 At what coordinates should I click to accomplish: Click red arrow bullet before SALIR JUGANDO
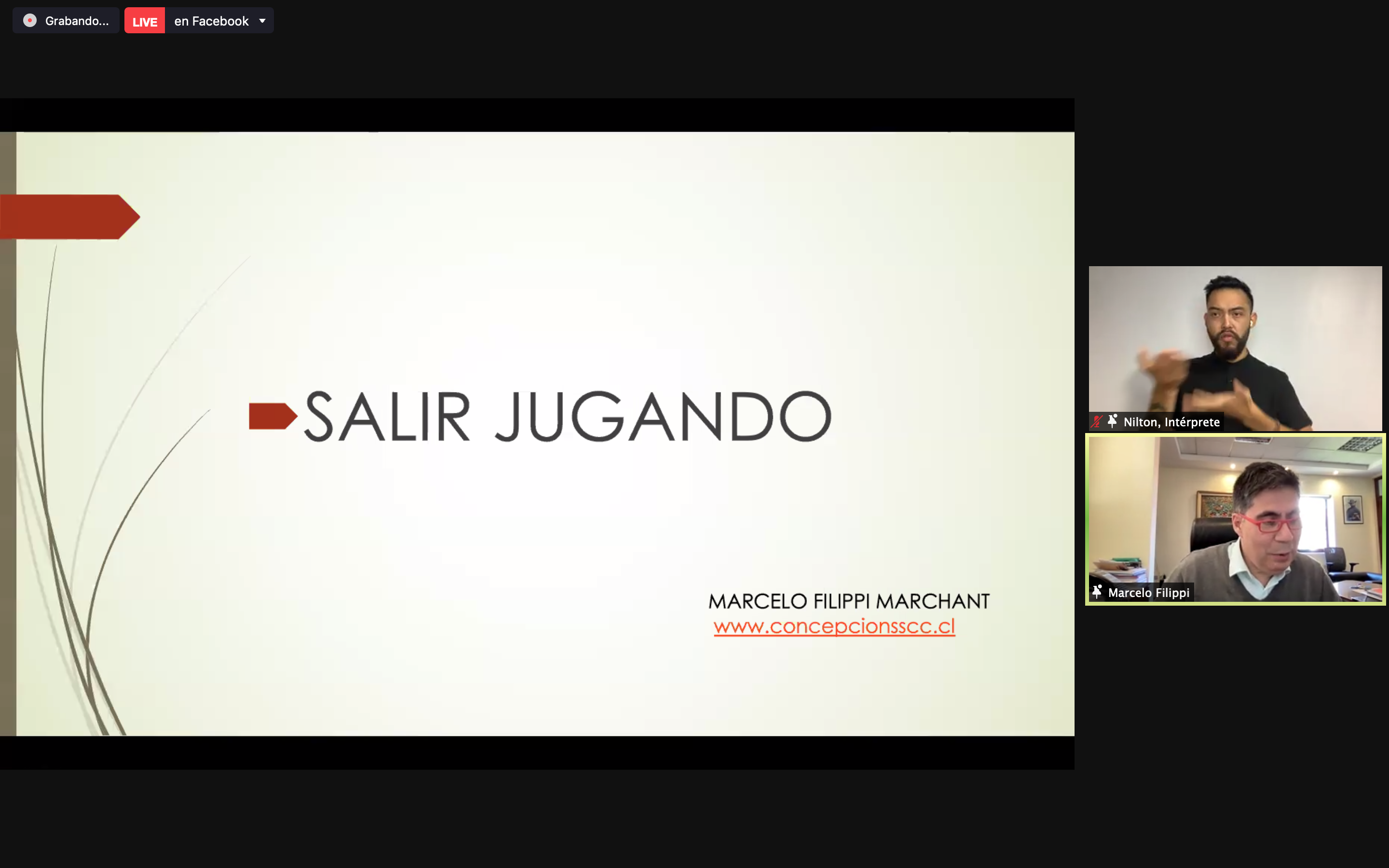(272, 416)
